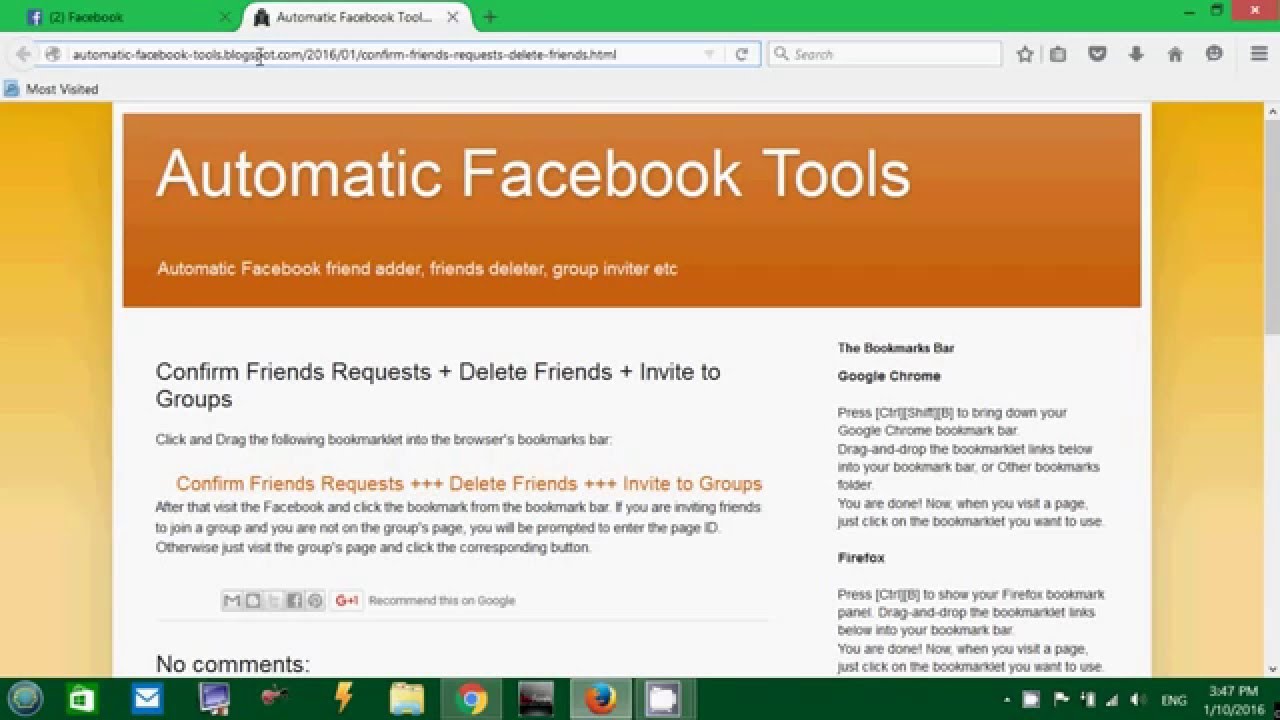Share post to Twitter icon
Image resolution: width=1280 pixels, height=720 pixels.
[274, 600]
